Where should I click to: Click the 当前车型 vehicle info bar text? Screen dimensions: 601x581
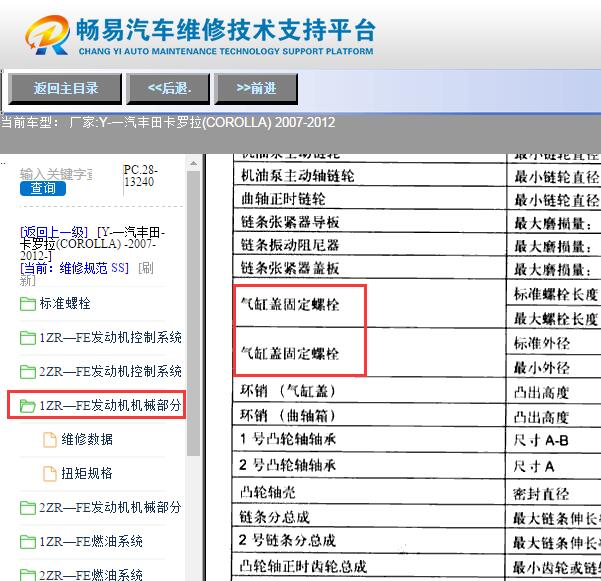click(168, 123)
